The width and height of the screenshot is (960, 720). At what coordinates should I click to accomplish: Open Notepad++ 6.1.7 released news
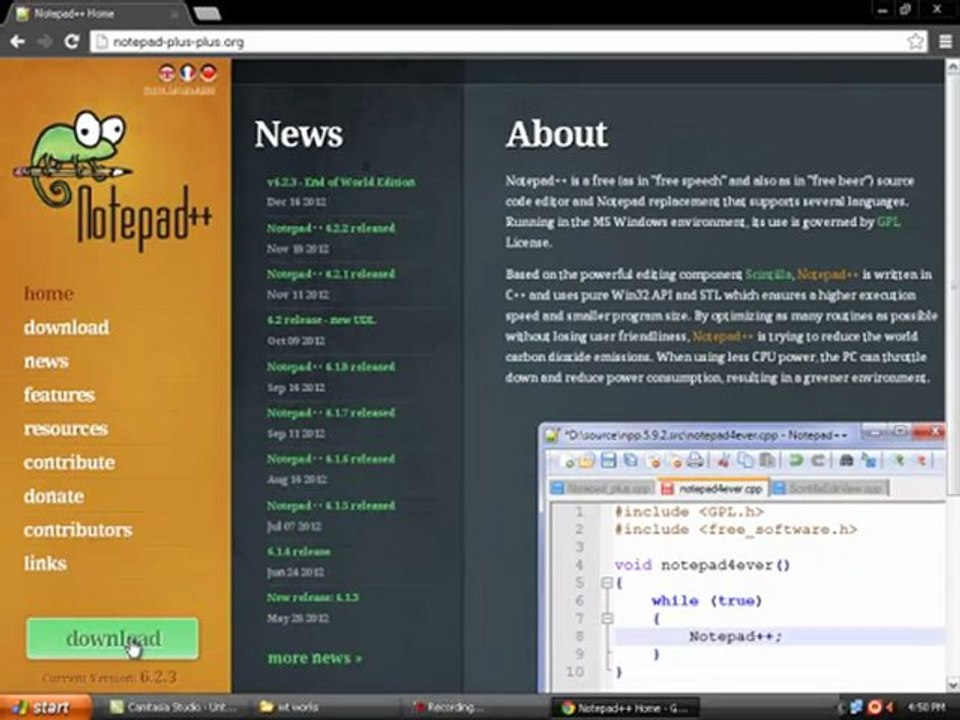coord(331,413)
